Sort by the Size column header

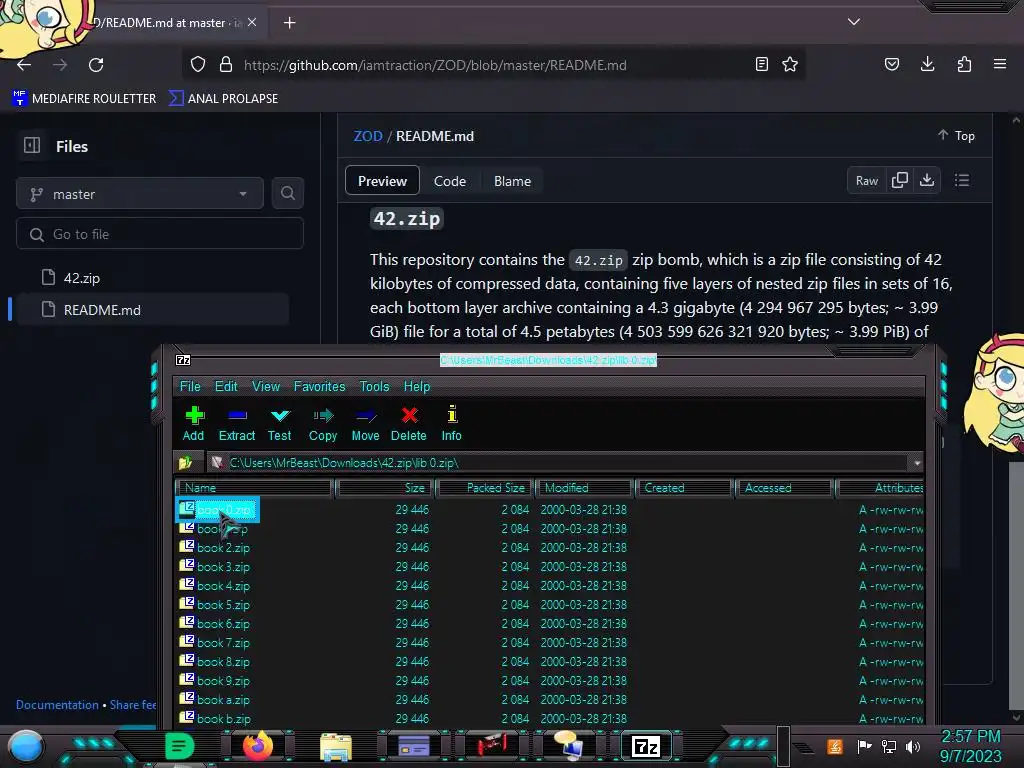[x=385, y=488]
